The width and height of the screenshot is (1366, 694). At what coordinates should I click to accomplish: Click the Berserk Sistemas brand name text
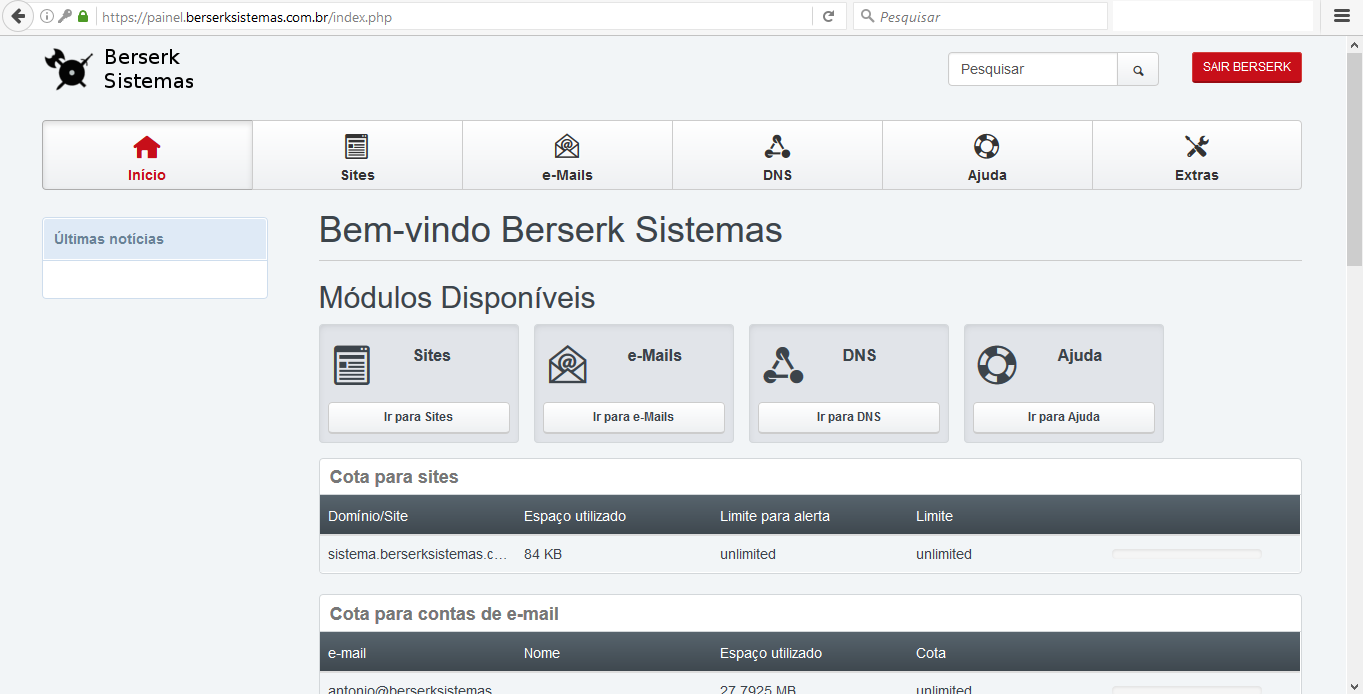coord(149,69)
